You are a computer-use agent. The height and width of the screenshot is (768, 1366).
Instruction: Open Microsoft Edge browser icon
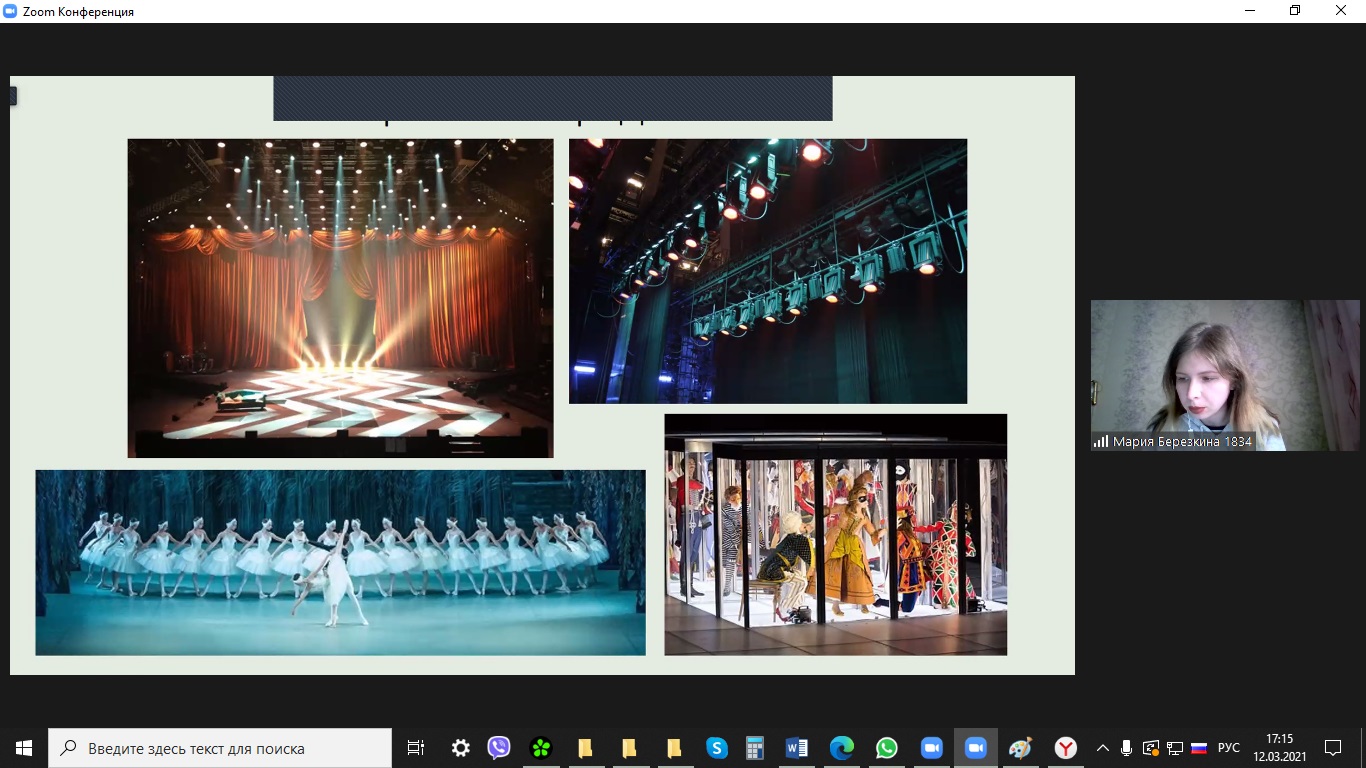point(842,748)
